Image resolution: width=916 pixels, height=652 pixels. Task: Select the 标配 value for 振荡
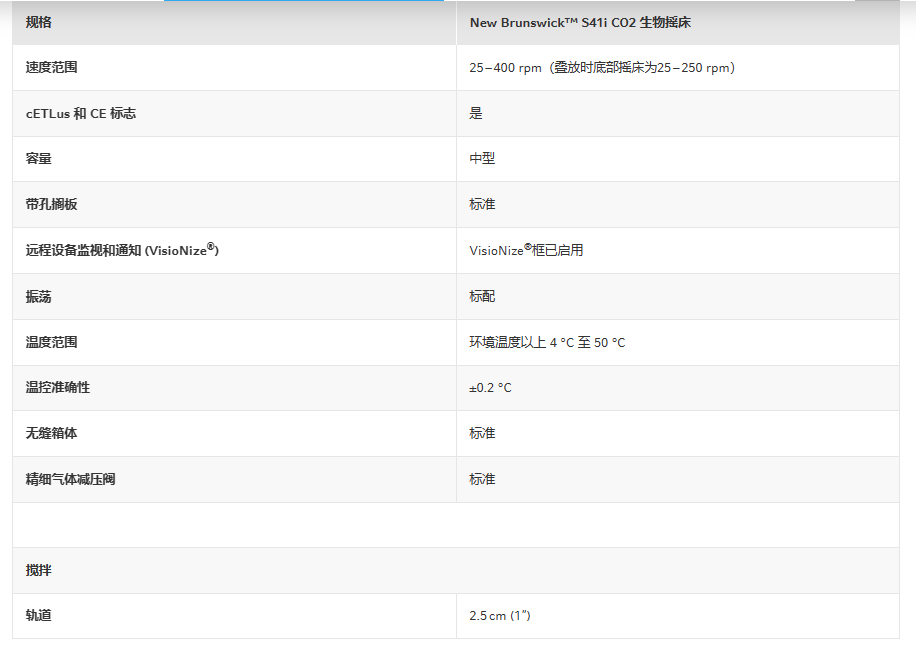482,296
